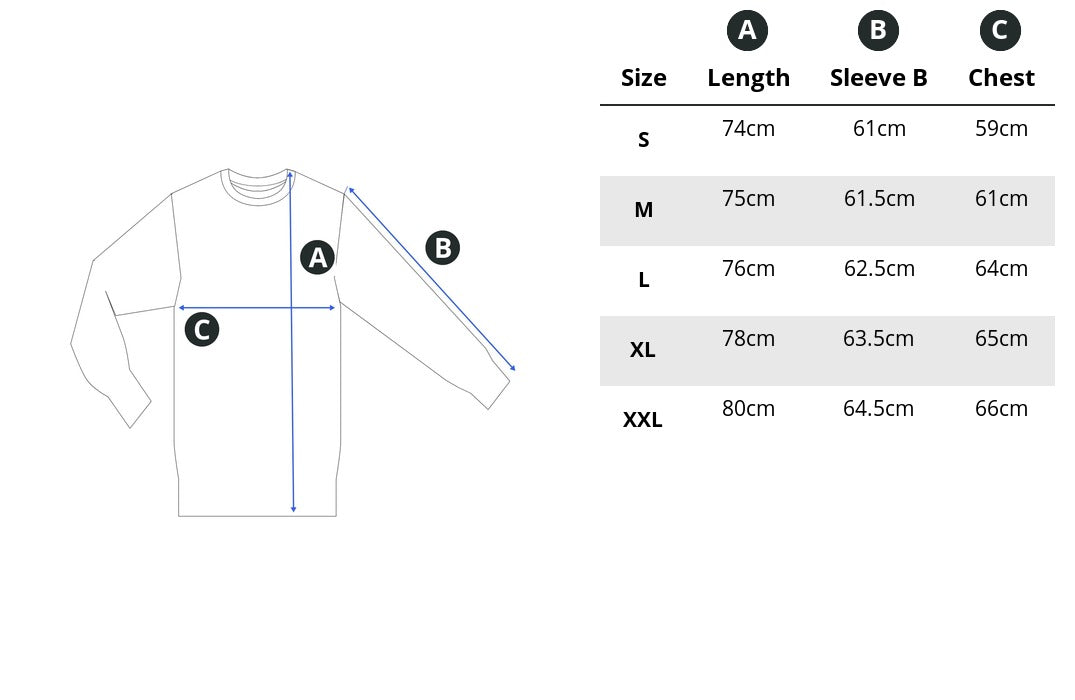
Task: Select the C chest marker on shirt diagram
Action: (202, 329)
